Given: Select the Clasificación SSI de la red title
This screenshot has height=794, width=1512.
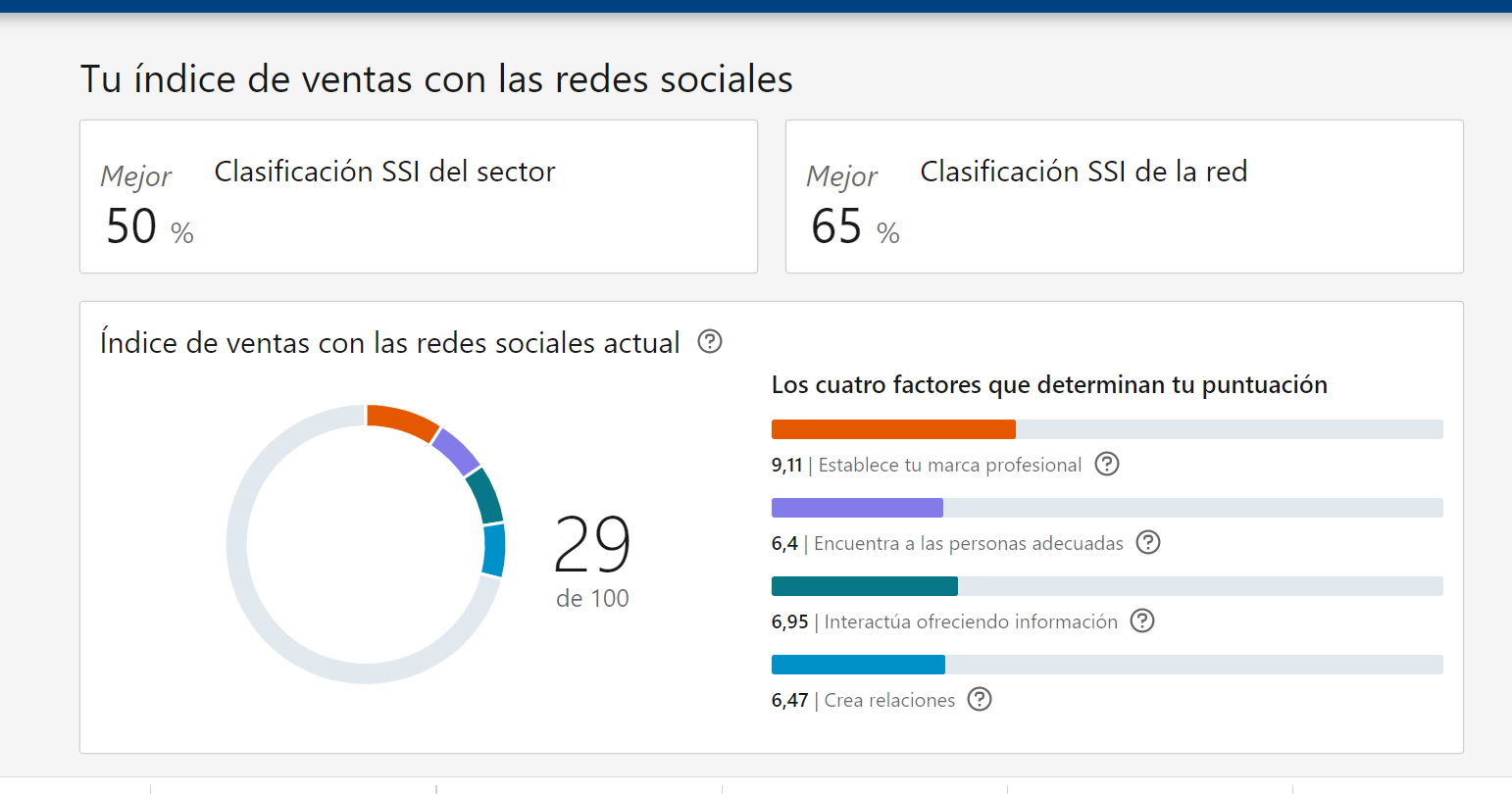Looking at the screenshot, I should click(x=1084, y=172).
